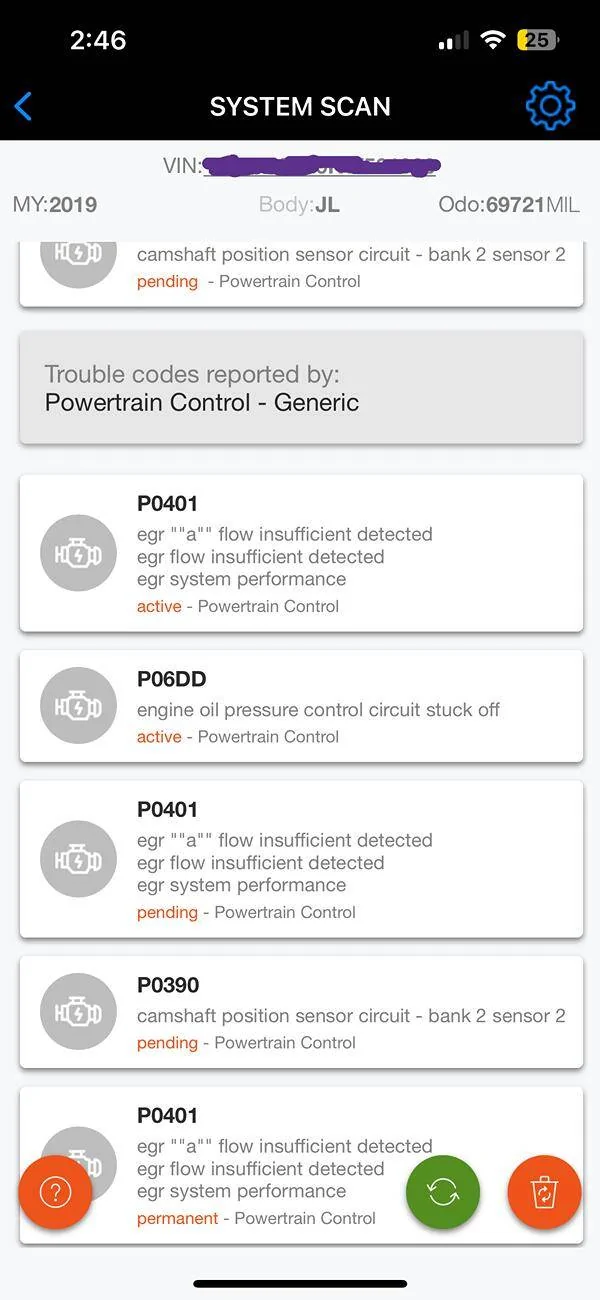Tap engine icon beside P06DD code
600x1300 pixels.
click(x=78, y=706)
